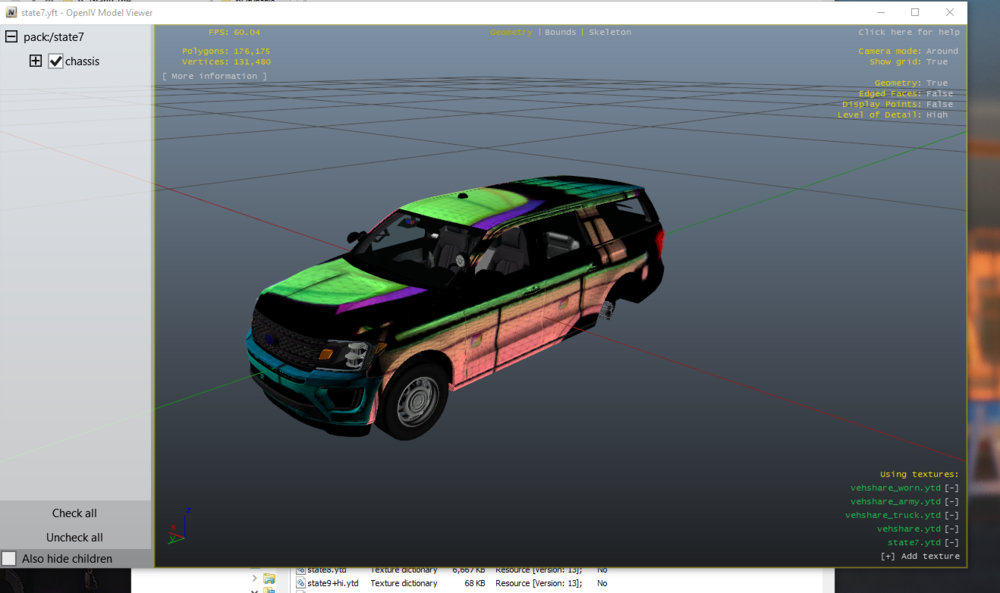This screenshot has width=1000, height=593.
Task: Switch to the Bounds view tab
Action: click(560, 31)
